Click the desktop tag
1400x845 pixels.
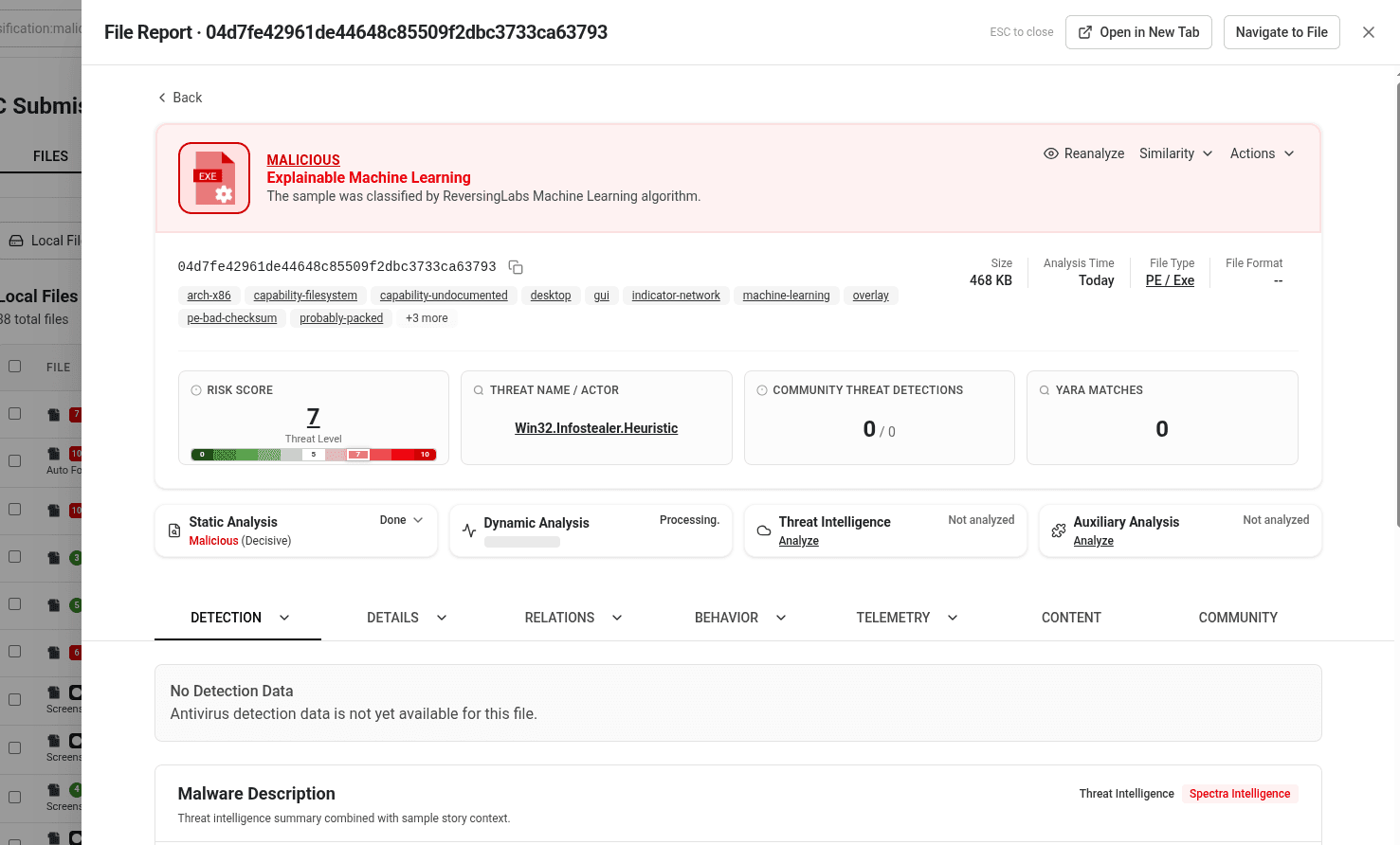pyautogui.click(x=551, y=296)
